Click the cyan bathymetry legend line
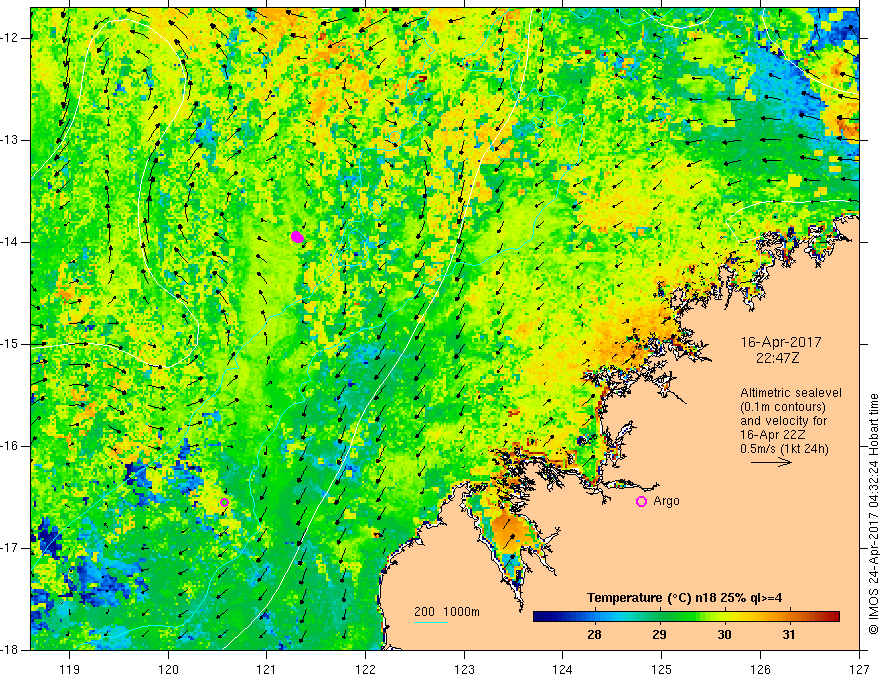880x680 pixels. pos(430,622)
